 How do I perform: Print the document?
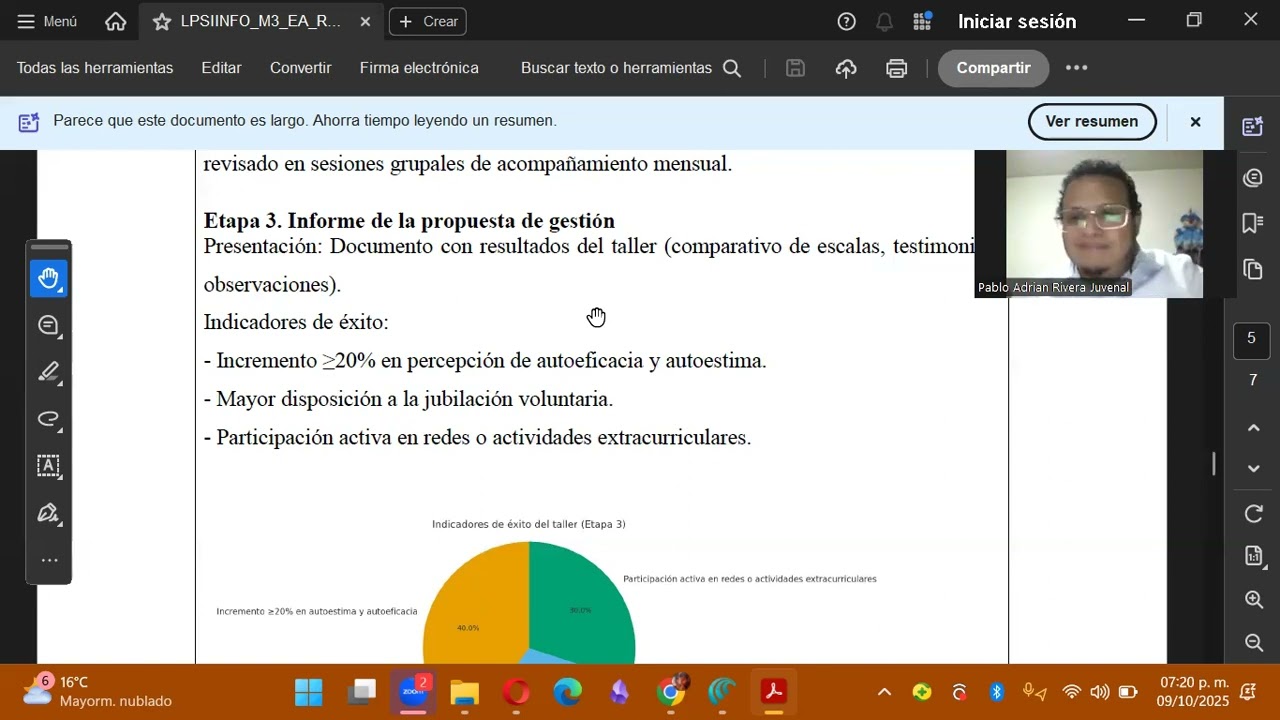896,68
